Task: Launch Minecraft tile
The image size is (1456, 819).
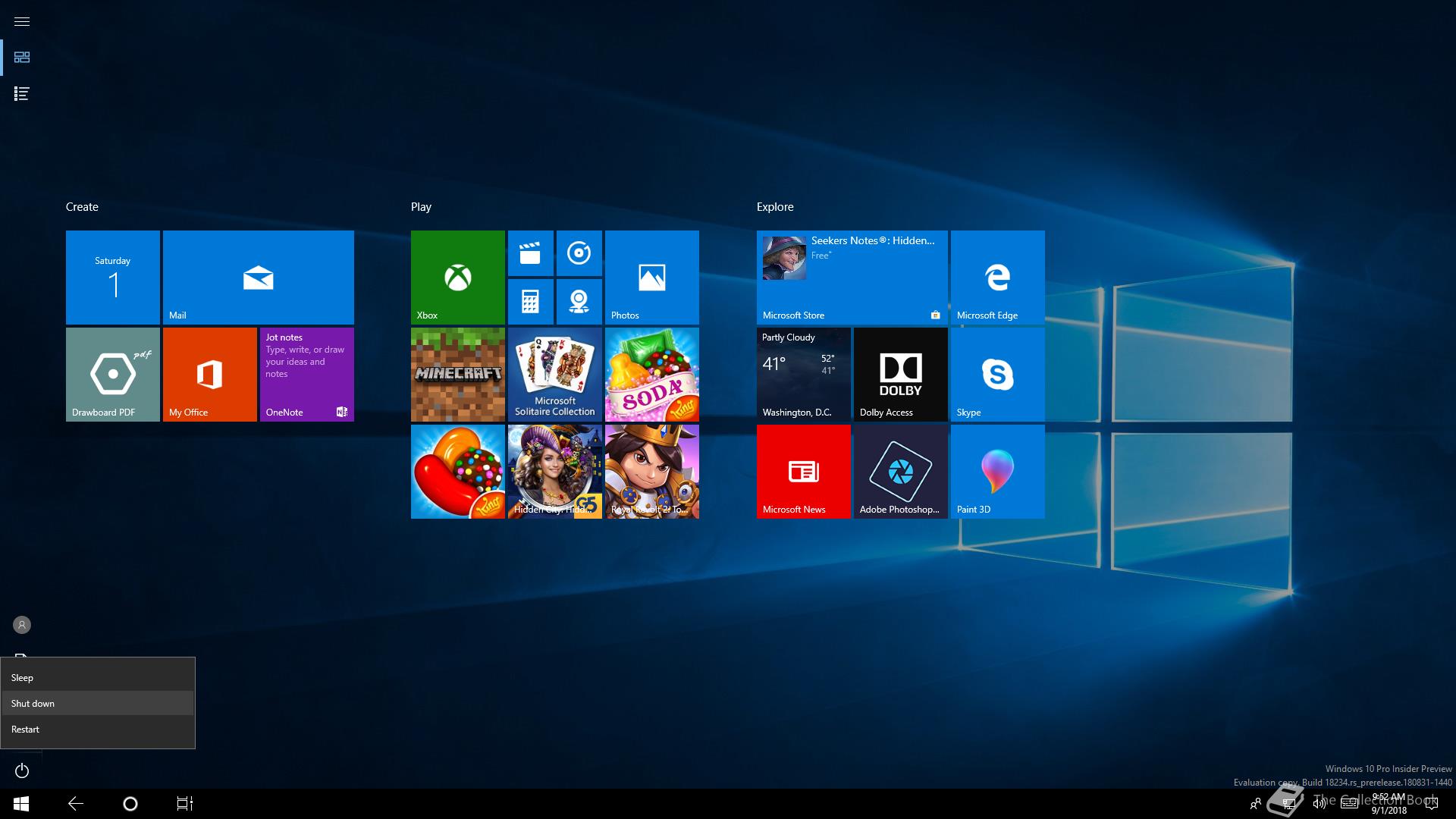Action: 458,375
